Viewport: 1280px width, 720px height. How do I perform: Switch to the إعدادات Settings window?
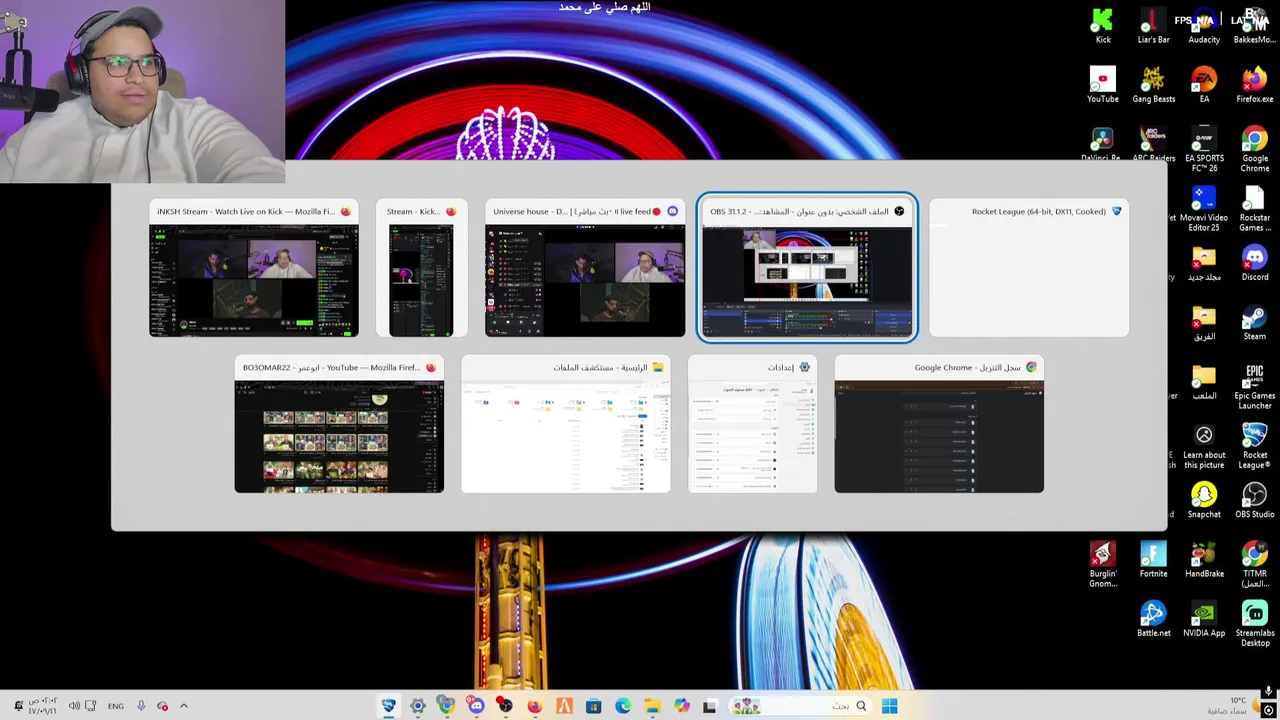pyautogui.click(x=752, y=425)
